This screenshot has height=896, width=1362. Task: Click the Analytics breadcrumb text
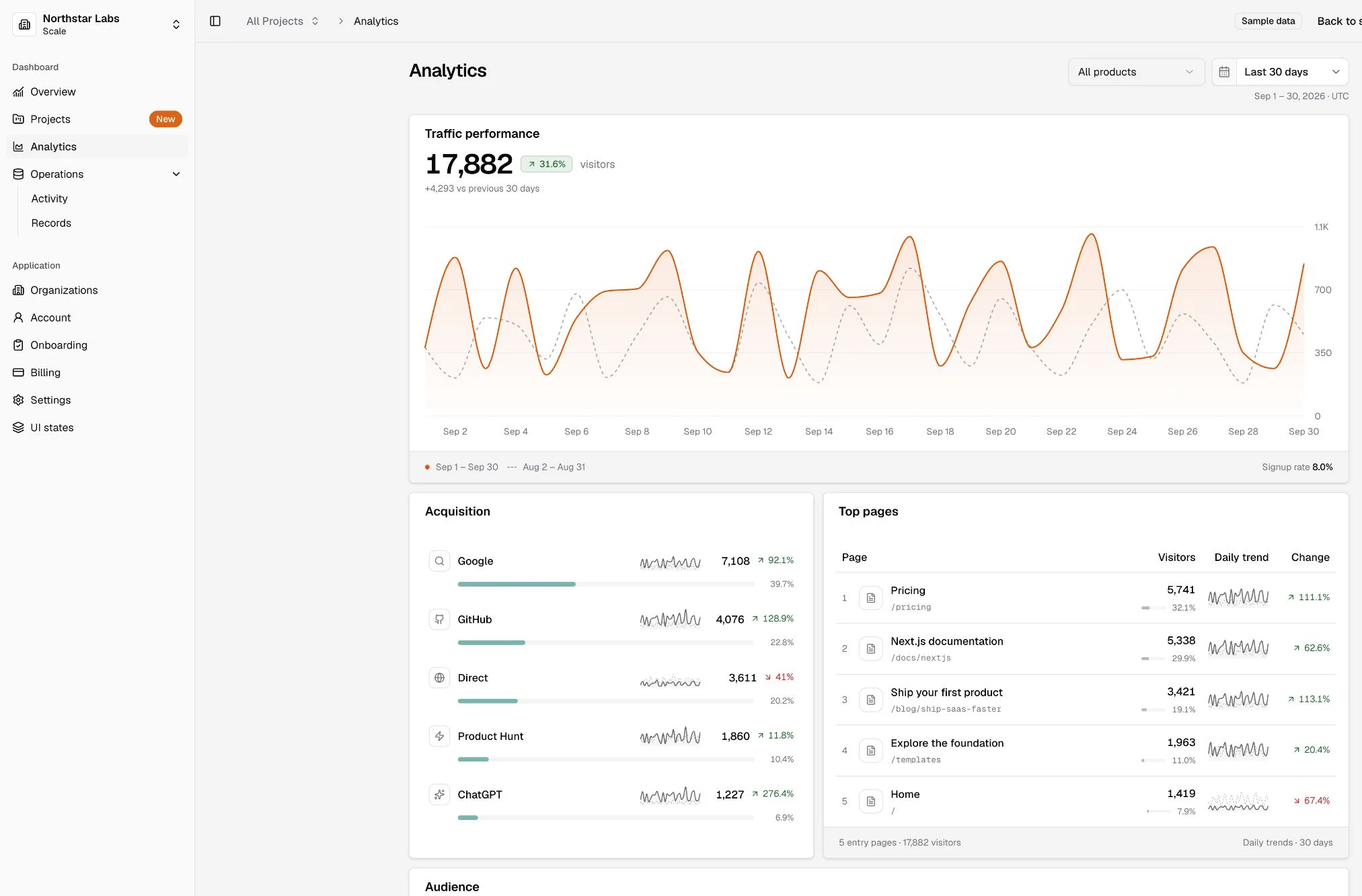tap(376, 21)
